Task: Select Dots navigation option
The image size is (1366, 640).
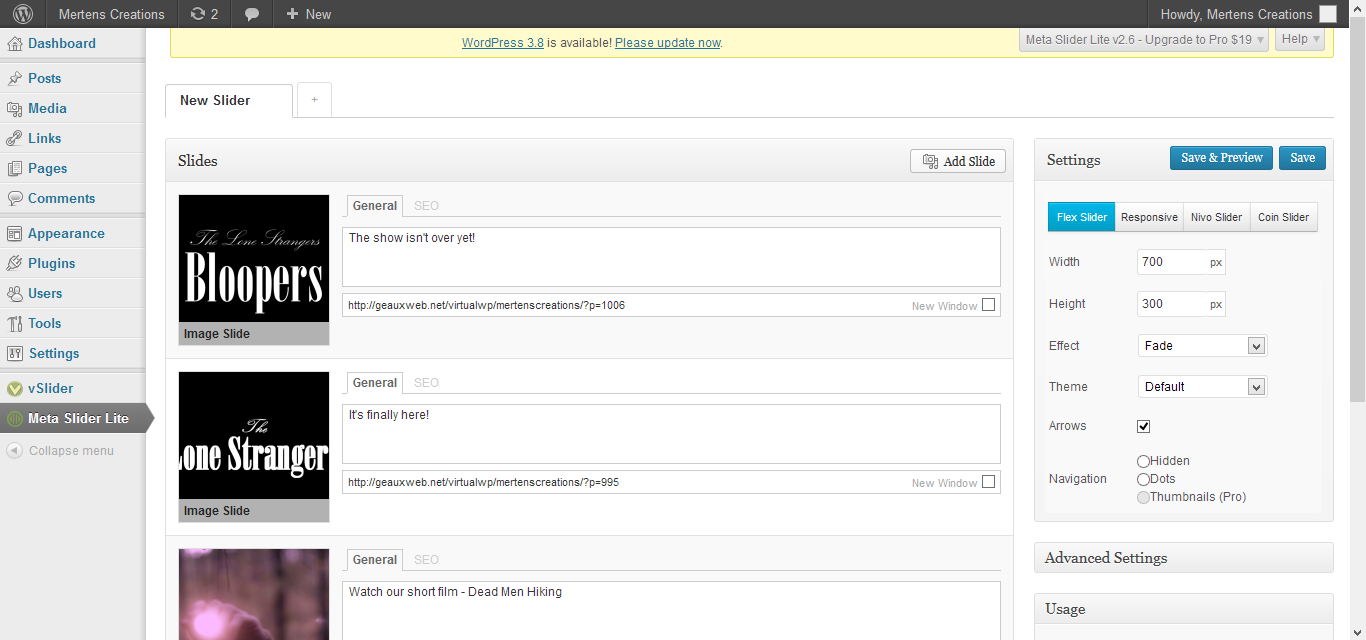Action: pyautogui.click(x=1144, y=480)
